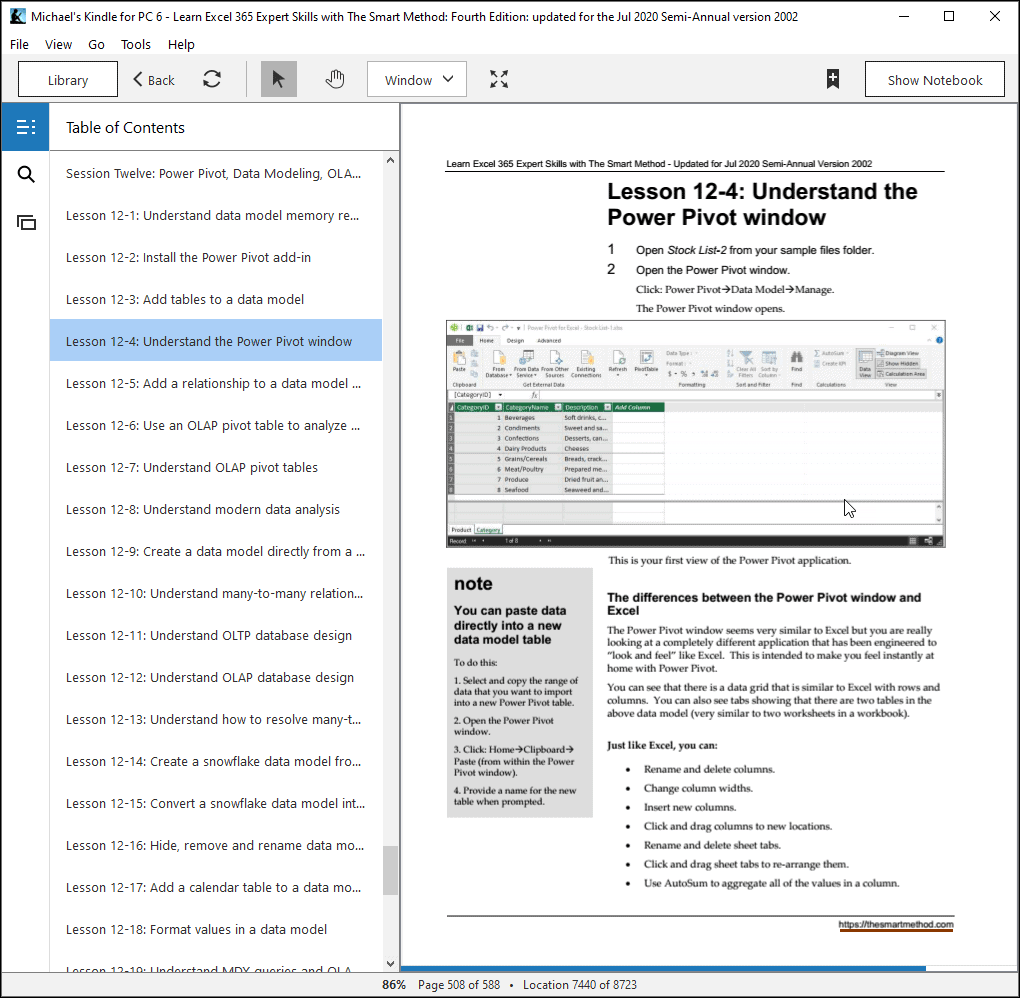Click 'Open the Power Pivot window.' step text

(x=712, y=270)
